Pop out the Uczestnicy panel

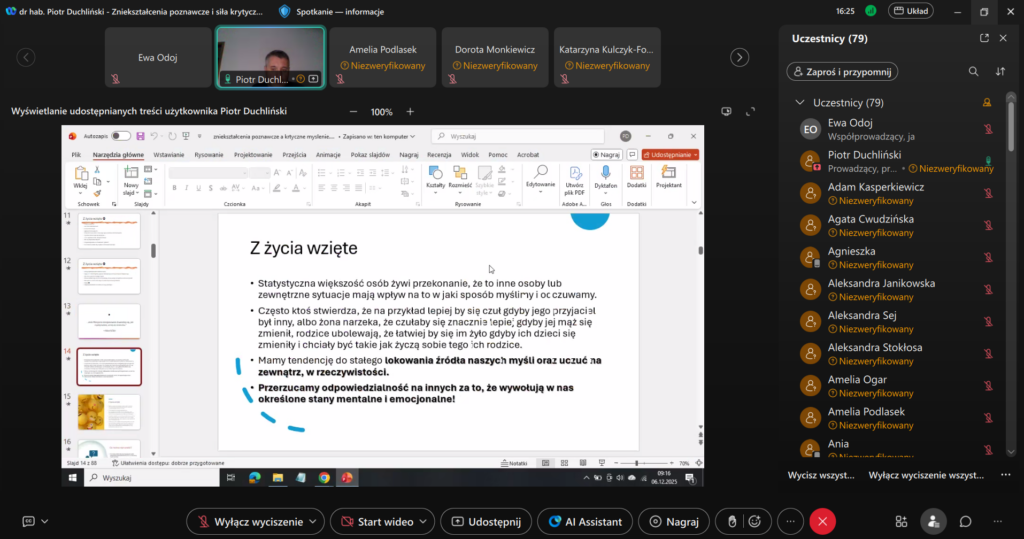pos(984,38)
